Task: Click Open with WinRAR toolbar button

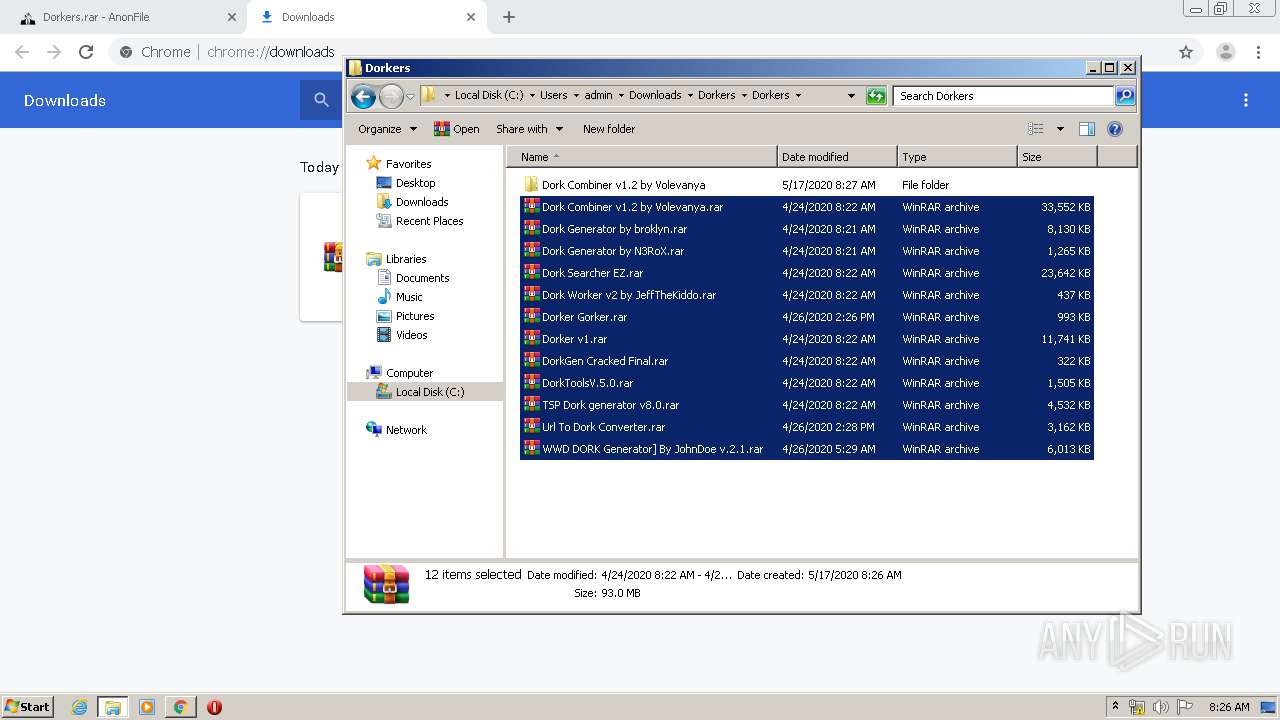Action: tap(456, 129)
